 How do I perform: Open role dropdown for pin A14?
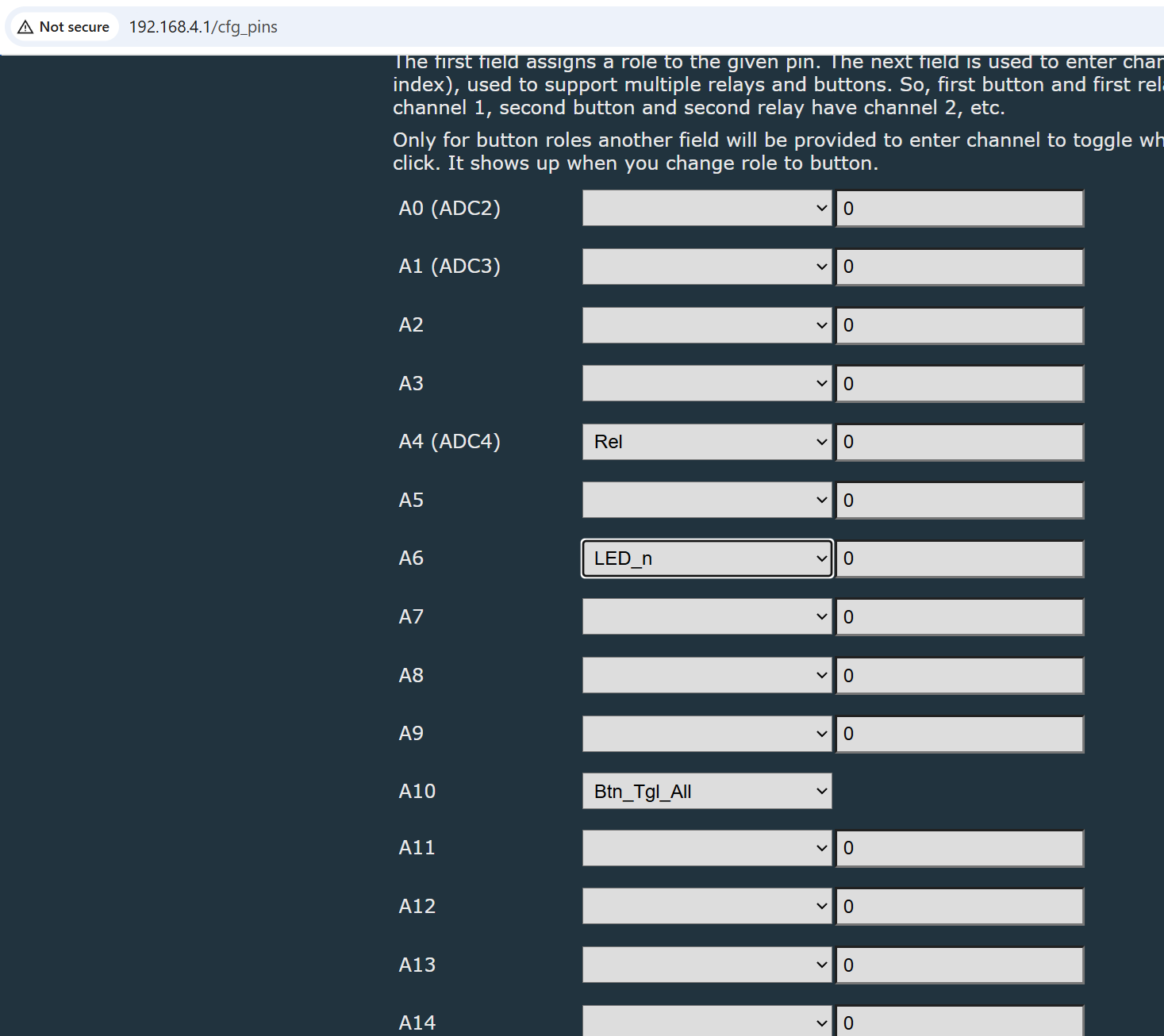[707, 1021]
